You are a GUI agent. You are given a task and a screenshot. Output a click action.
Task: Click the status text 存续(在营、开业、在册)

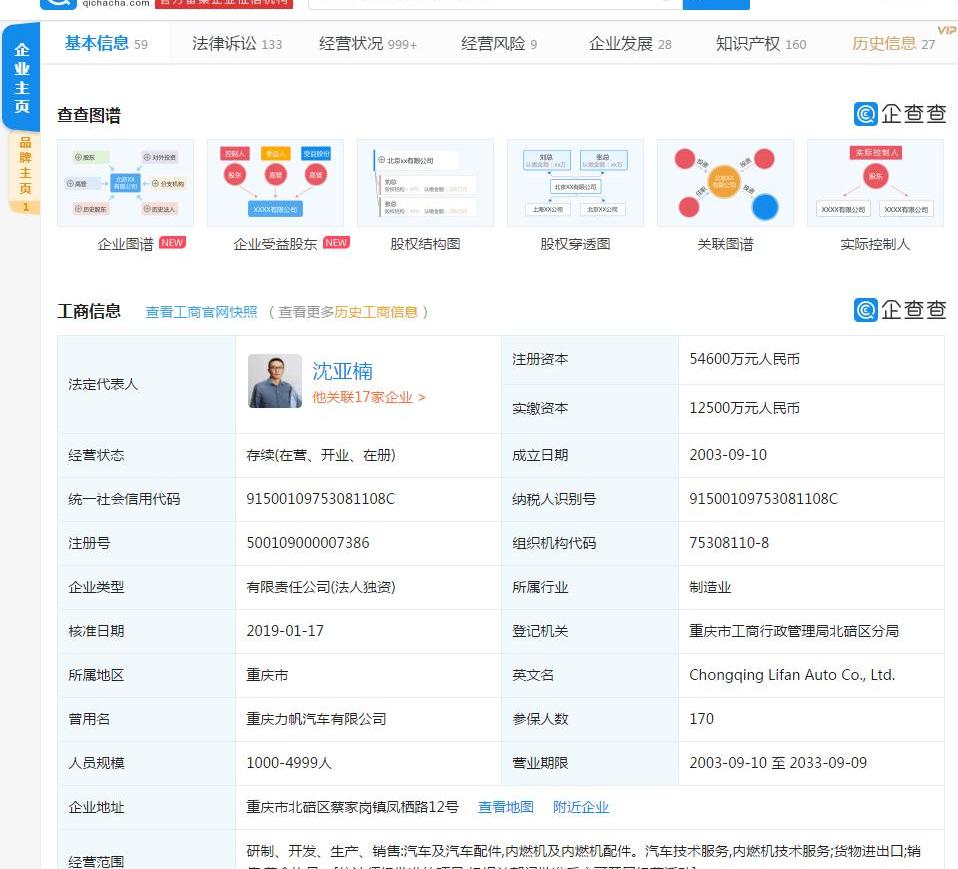click(321, 455)
